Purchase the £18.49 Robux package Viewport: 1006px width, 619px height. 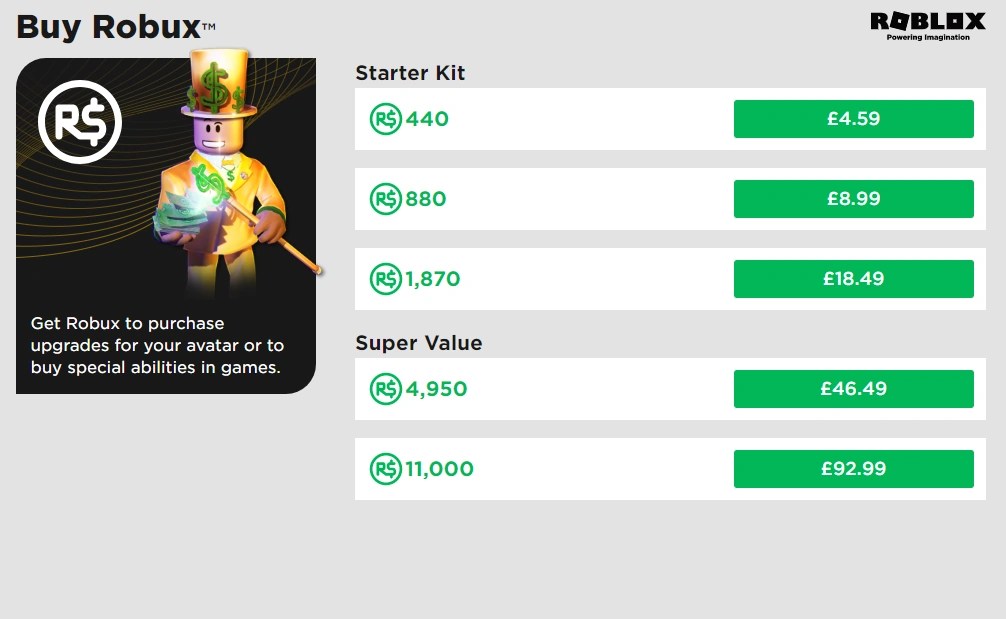point(853,279)
